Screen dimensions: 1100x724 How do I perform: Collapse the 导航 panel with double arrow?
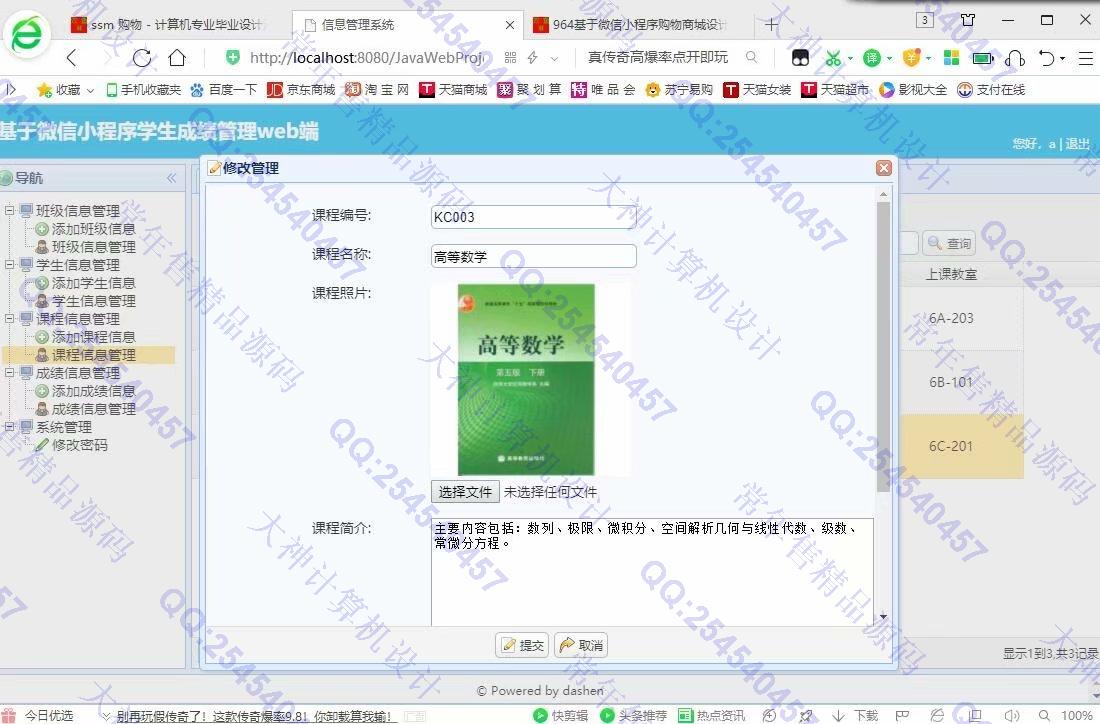click(x=172, y=178)
